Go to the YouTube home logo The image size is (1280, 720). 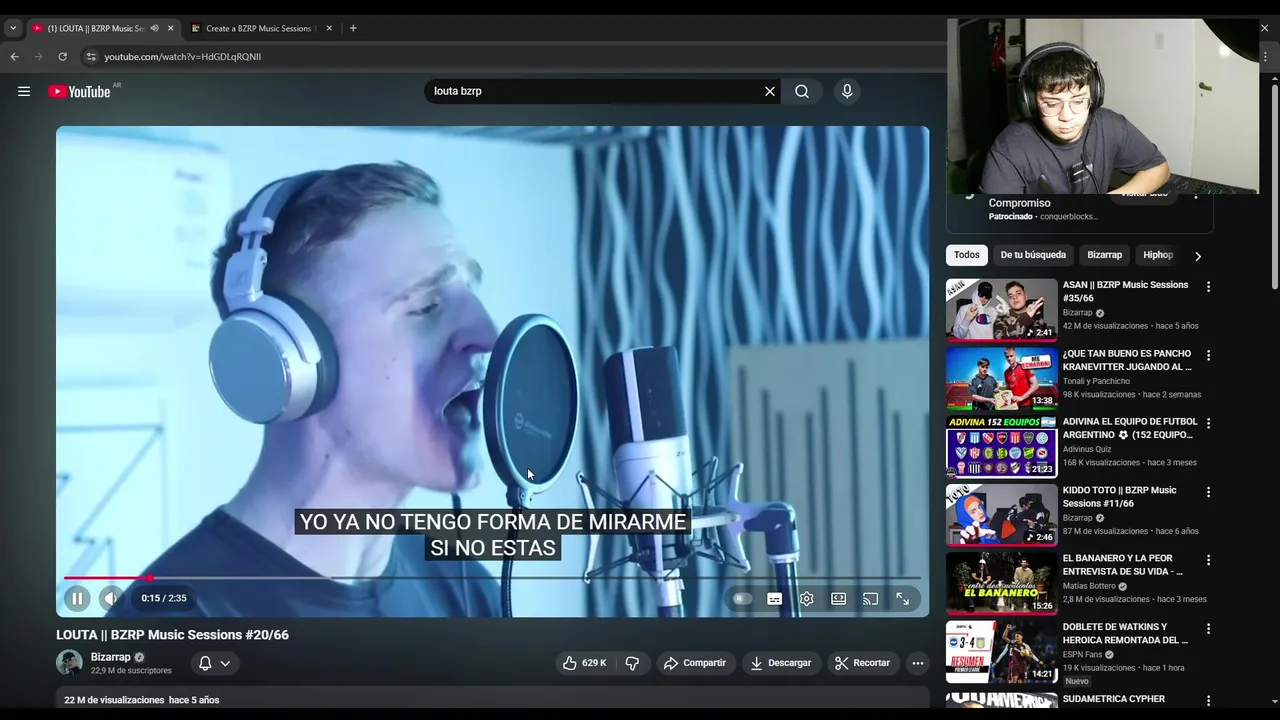tap(79, 91)
